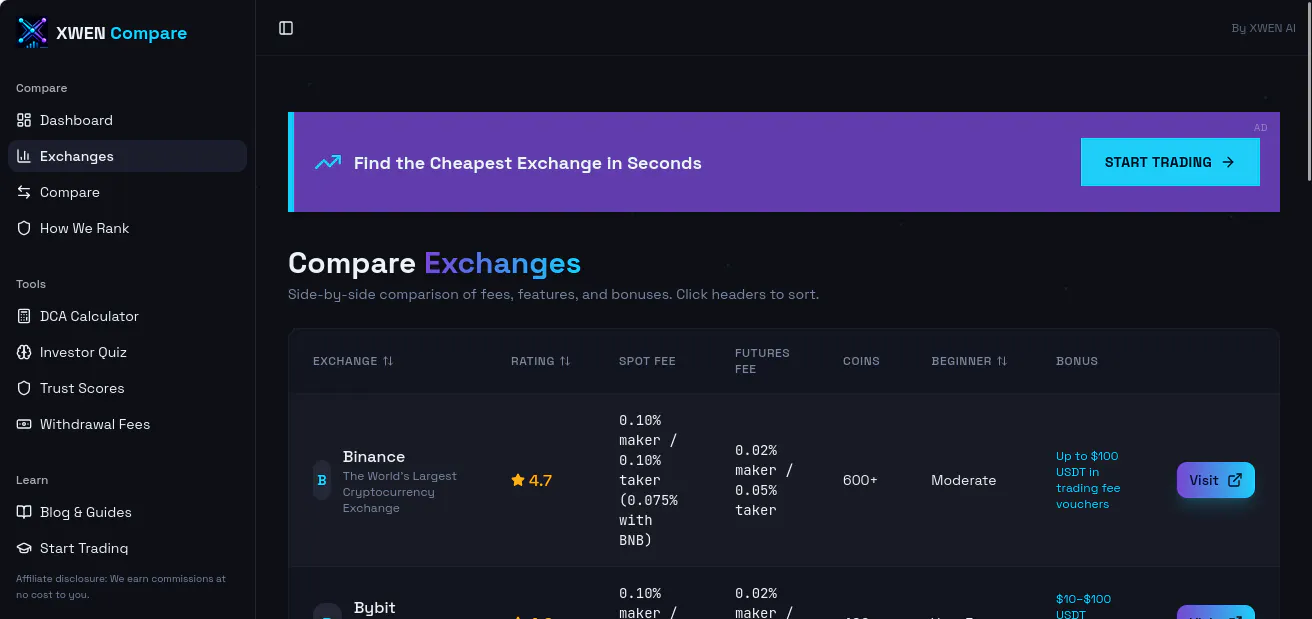Click the star icon beside 4.7 rating
The image size is (1312, 619).
point(518,480)
